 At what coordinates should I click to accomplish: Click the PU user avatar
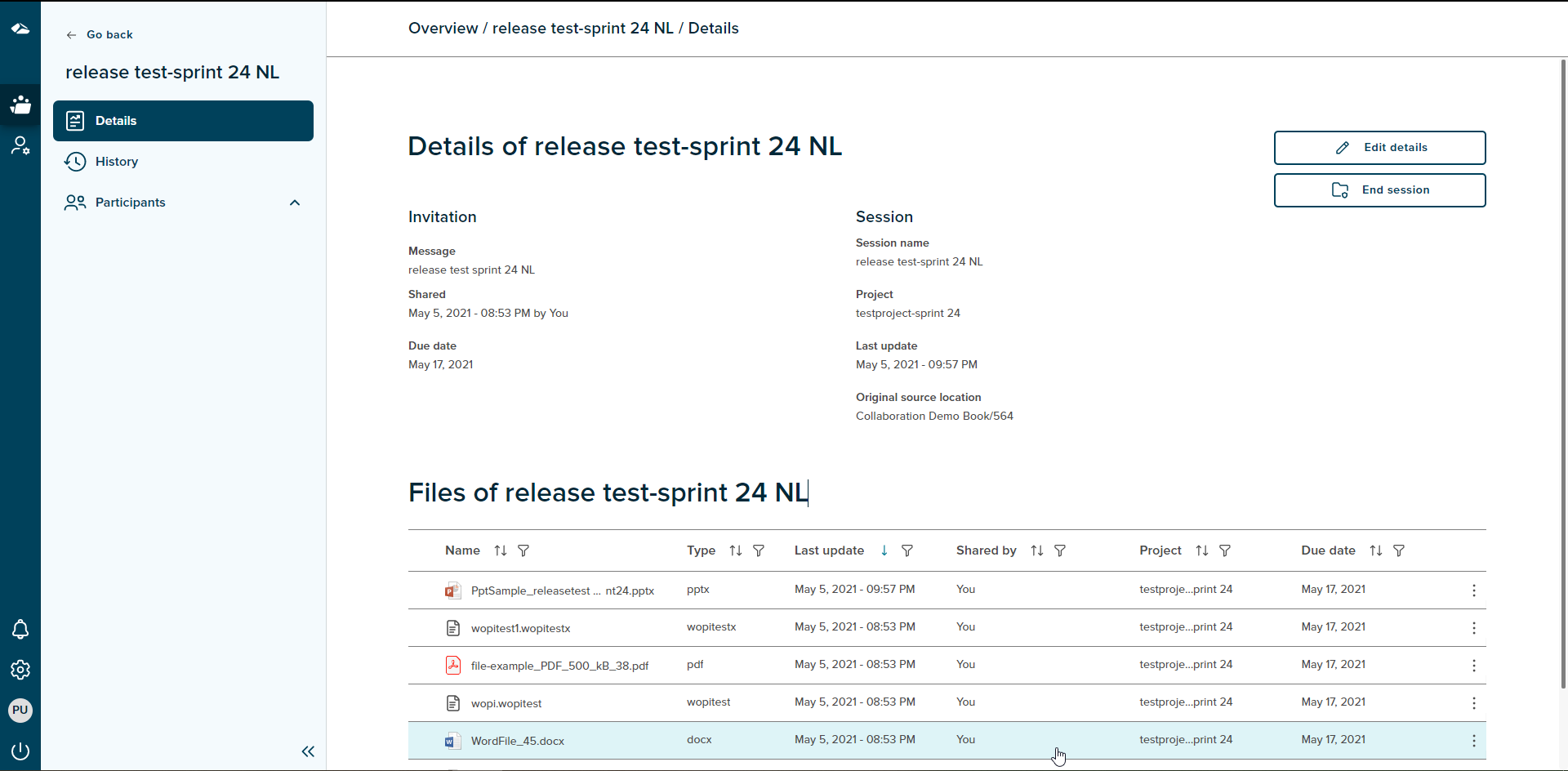(x=20, y=710)
